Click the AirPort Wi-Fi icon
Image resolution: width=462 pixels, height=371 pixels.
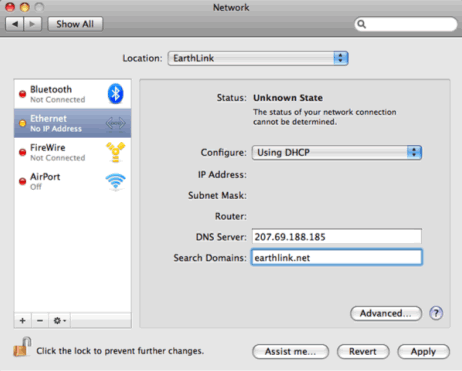tap(115, 182)
